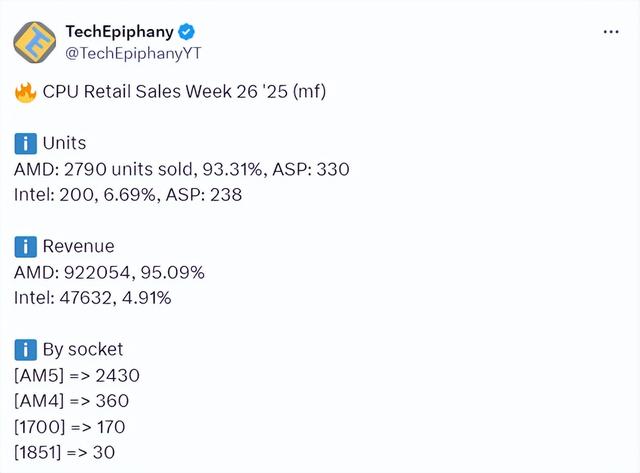Select the Revenue heading text
The image size is (640, 473).
(78, 246)
